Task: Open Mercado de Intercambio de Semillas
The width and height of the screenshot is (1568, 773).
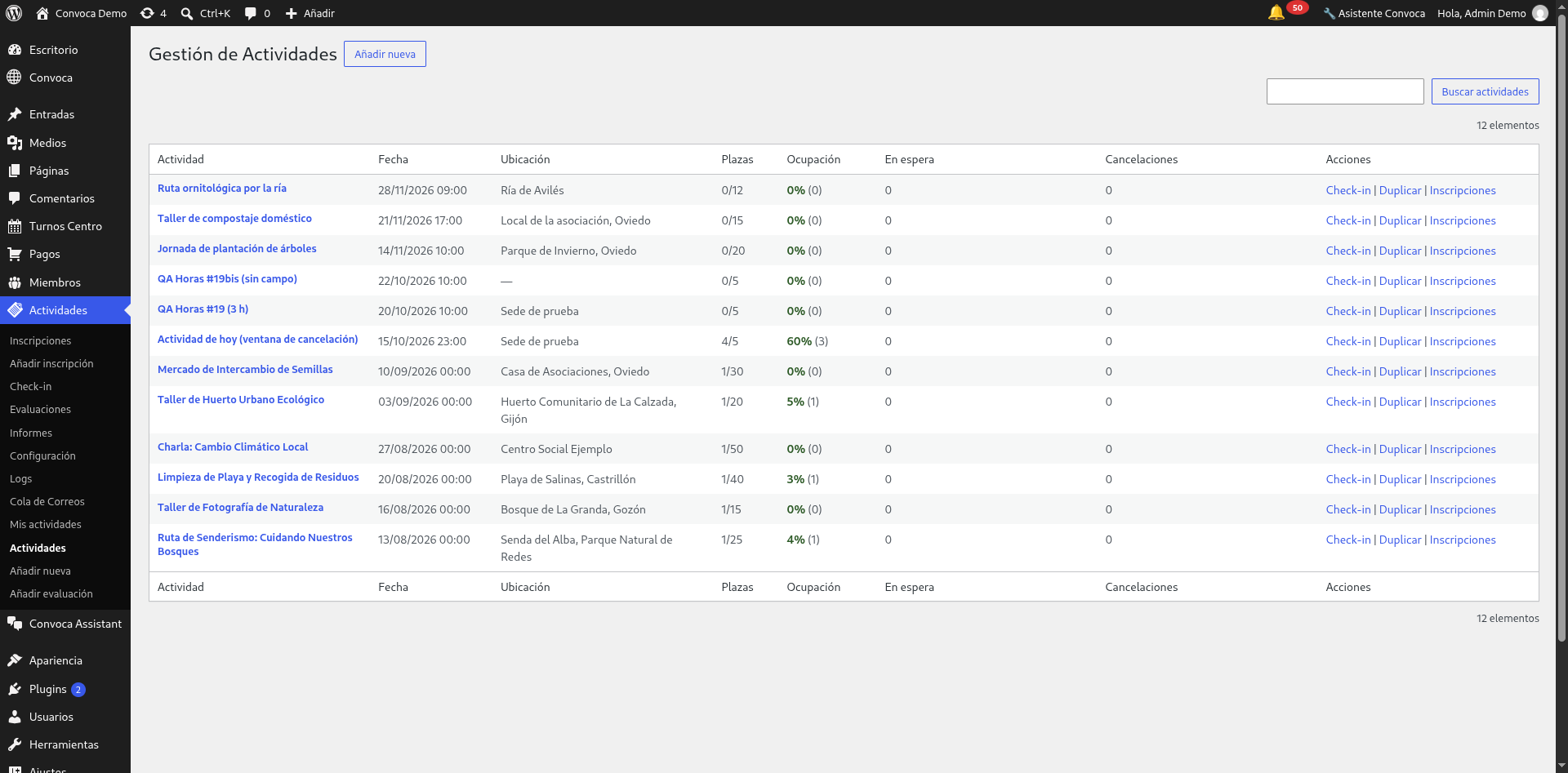Action: point(245,369)
